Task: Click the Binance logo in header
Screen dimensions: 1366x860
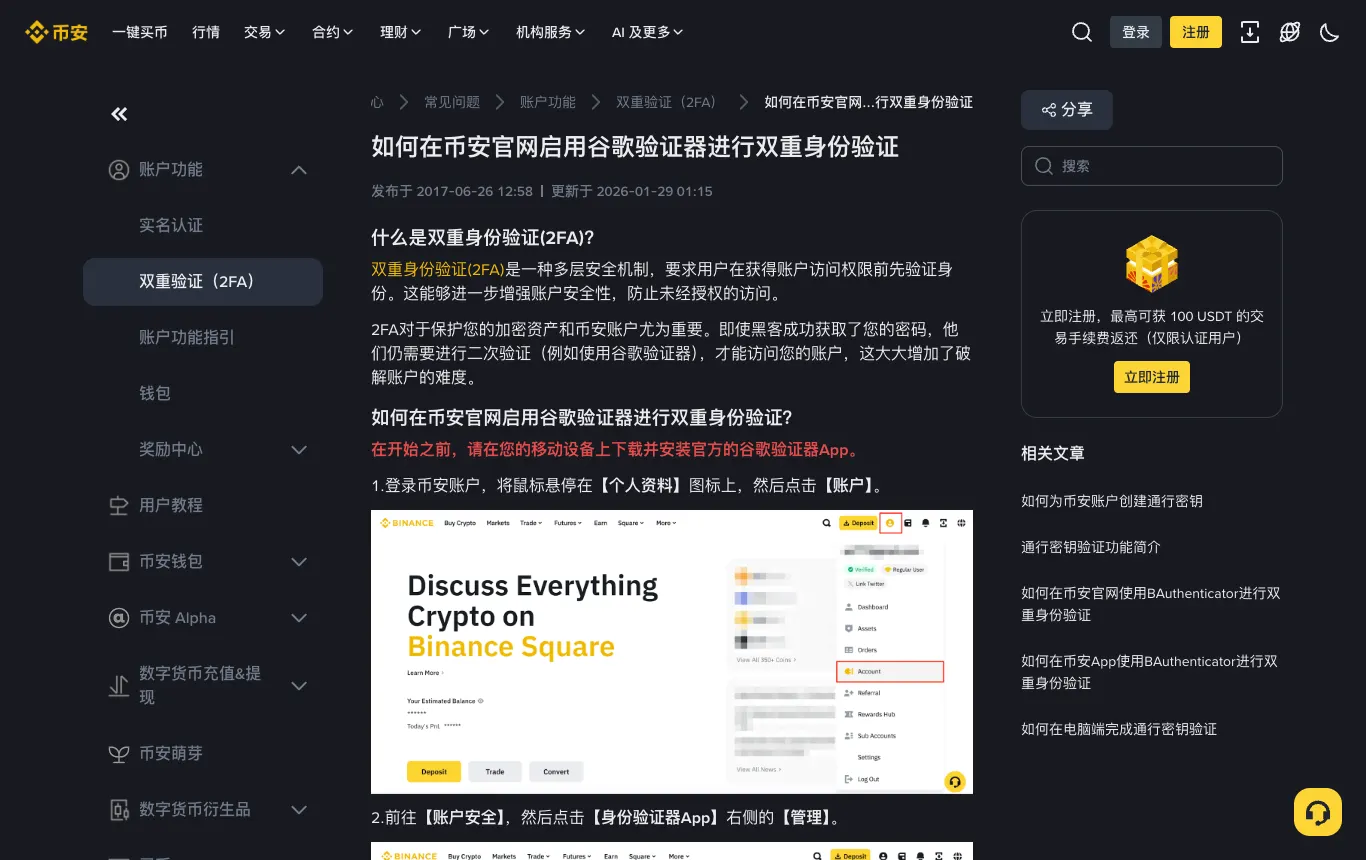Action: pyautogui.click(x=56, y=32)
